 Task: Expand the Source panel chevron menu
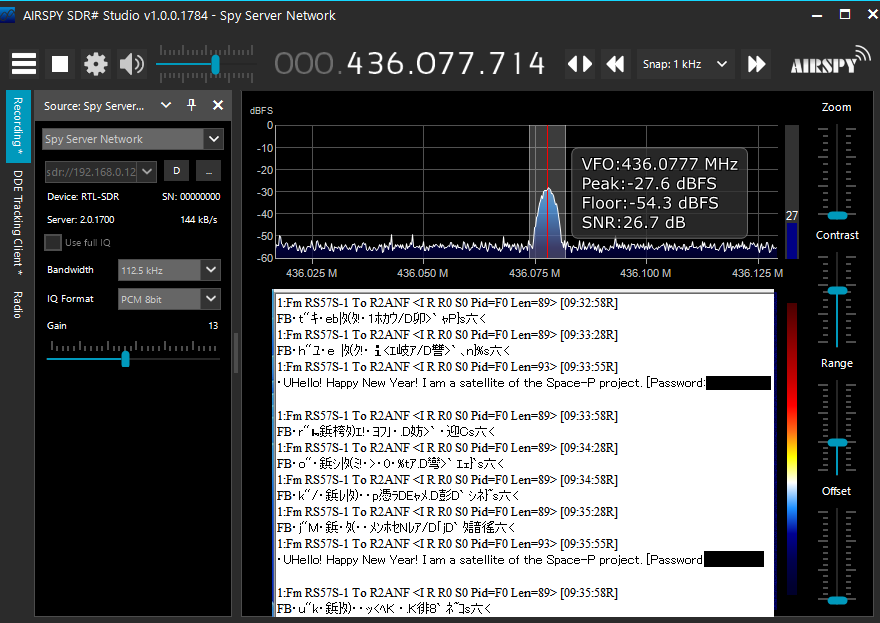pos(166,105)
